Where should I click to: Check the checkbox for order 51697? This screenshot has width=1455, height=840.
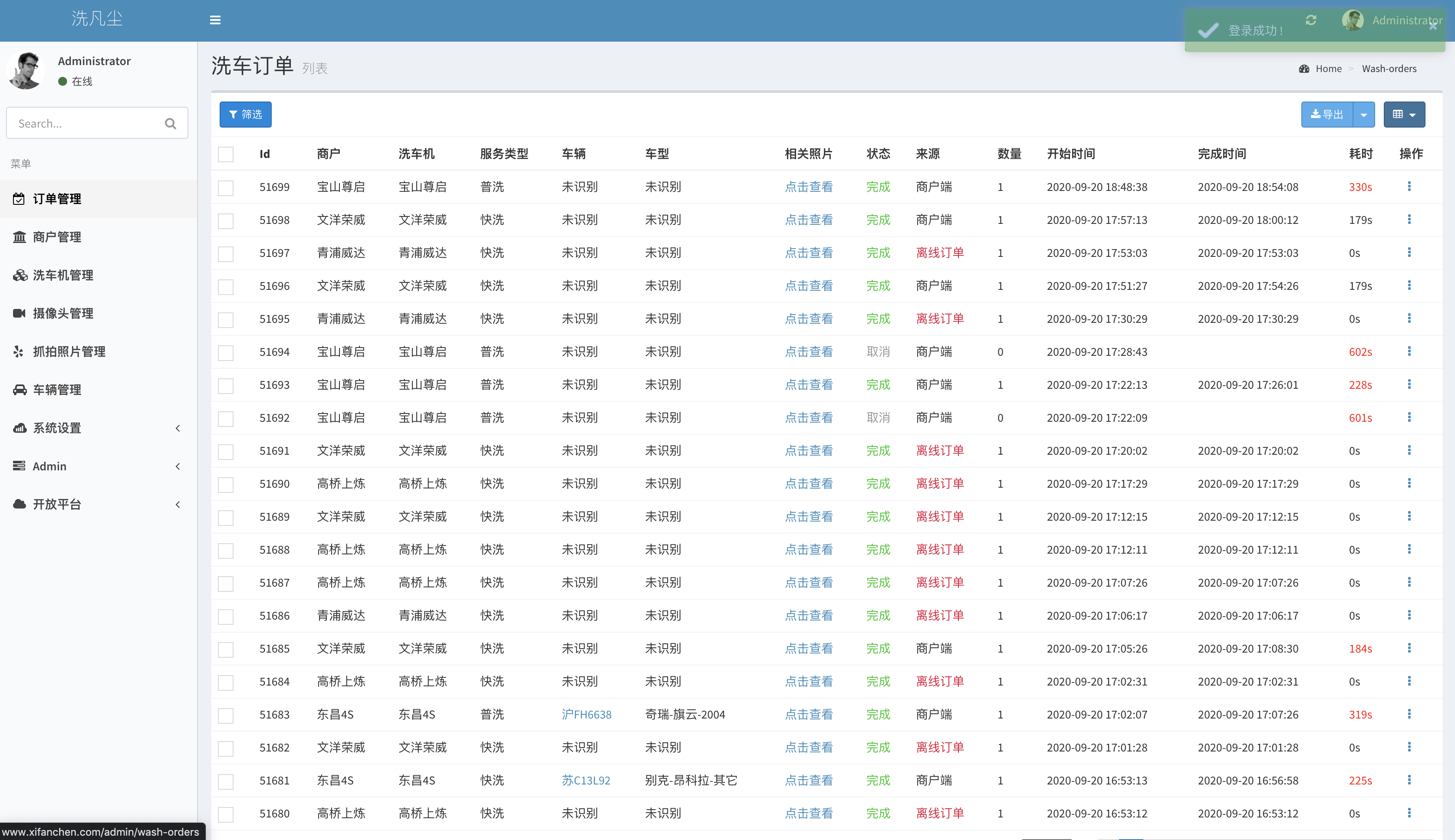point(226,254)
